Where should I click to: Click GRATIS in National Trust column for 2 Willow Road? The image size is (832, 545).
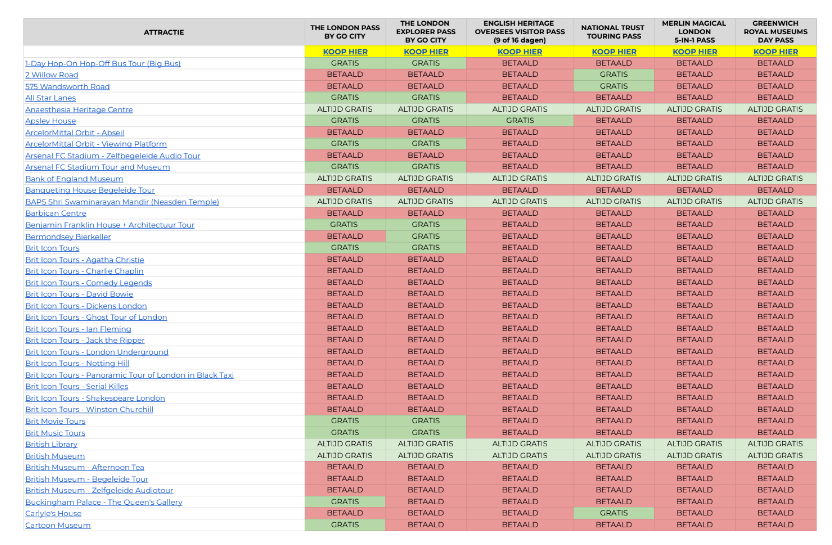tap(614, 75)
